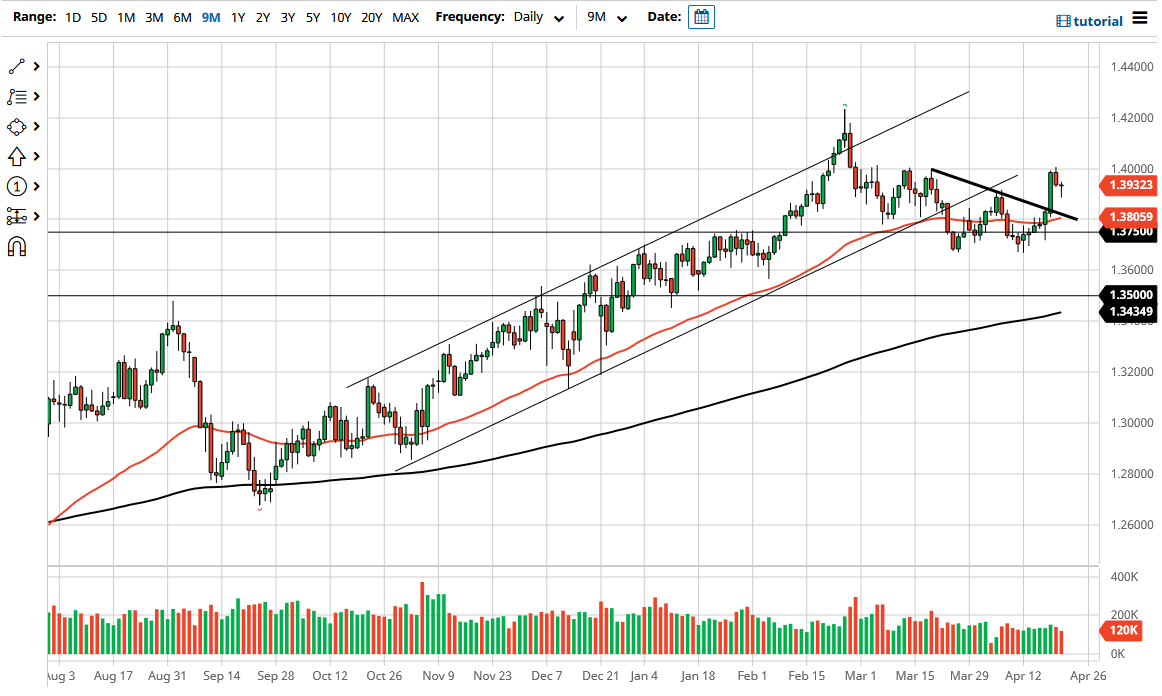The width and height of the screenshot is (1162, 696).
Task: Click the tutorial film icon
Action: pos(1063,21)
